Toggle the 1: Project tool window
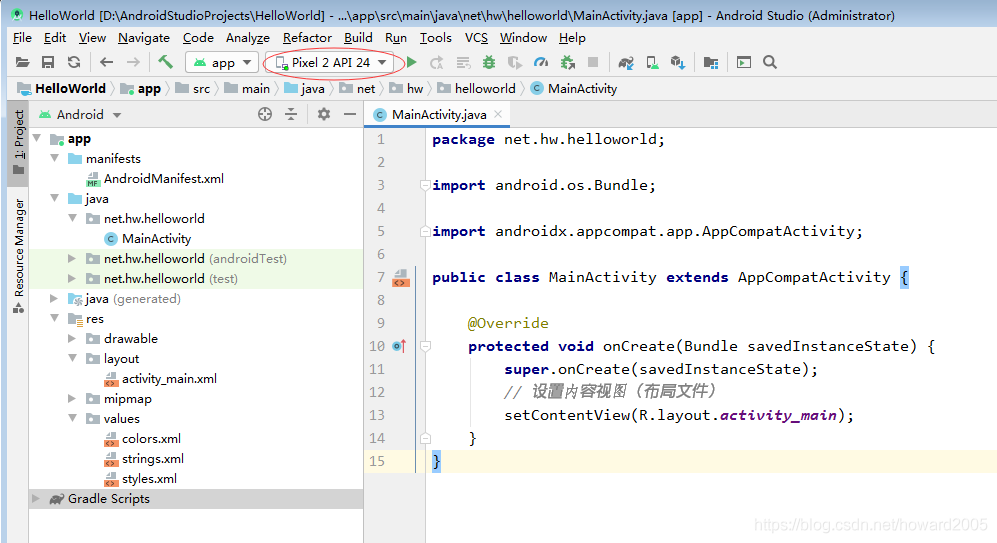This screenshot has height=543, width=997. [18, 142]
